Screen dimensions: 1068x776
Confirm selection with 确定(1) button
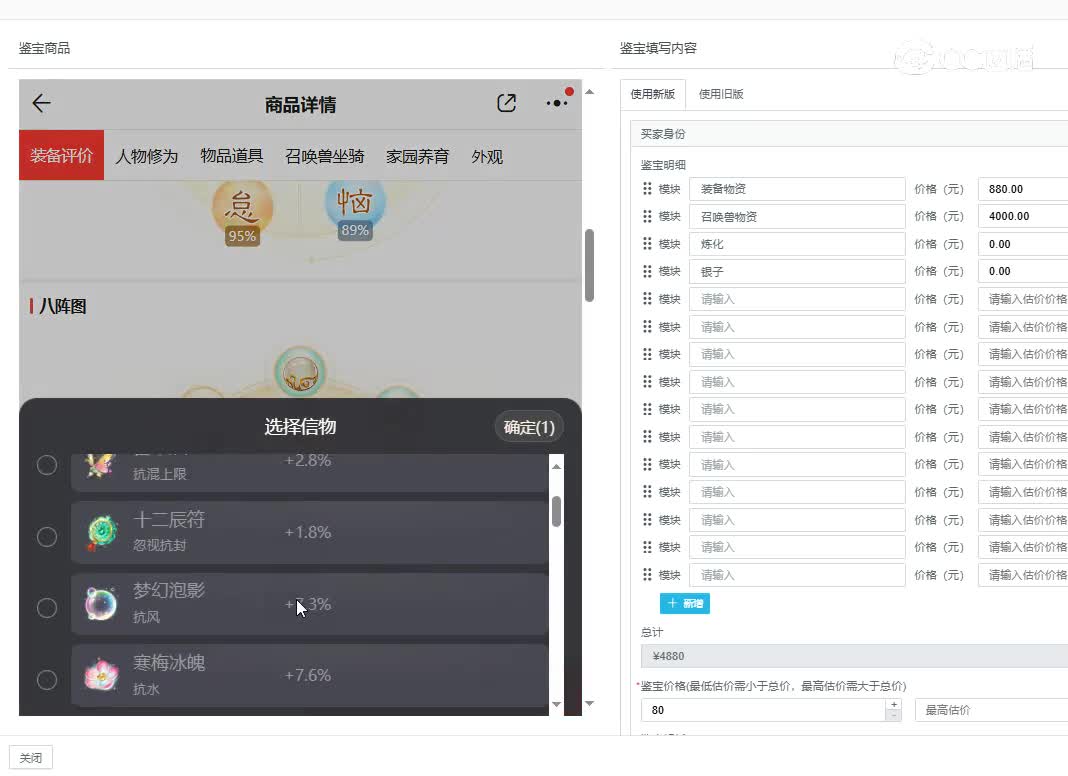[529, 427]
